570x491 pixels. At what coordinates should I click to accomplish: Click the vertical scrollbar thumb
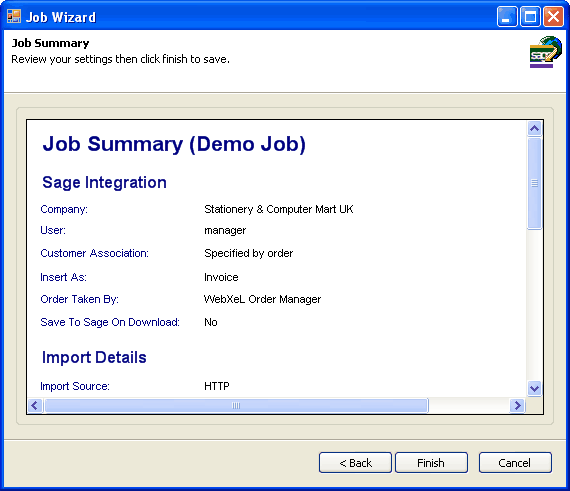534,183
